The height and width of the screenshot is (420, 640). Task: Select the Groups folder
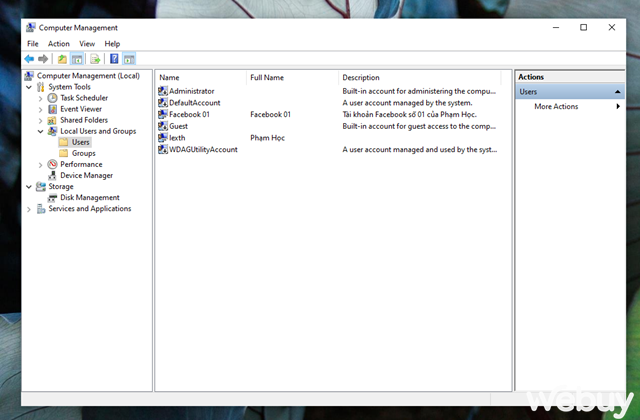pyautogui.click(x=83, y=153)
